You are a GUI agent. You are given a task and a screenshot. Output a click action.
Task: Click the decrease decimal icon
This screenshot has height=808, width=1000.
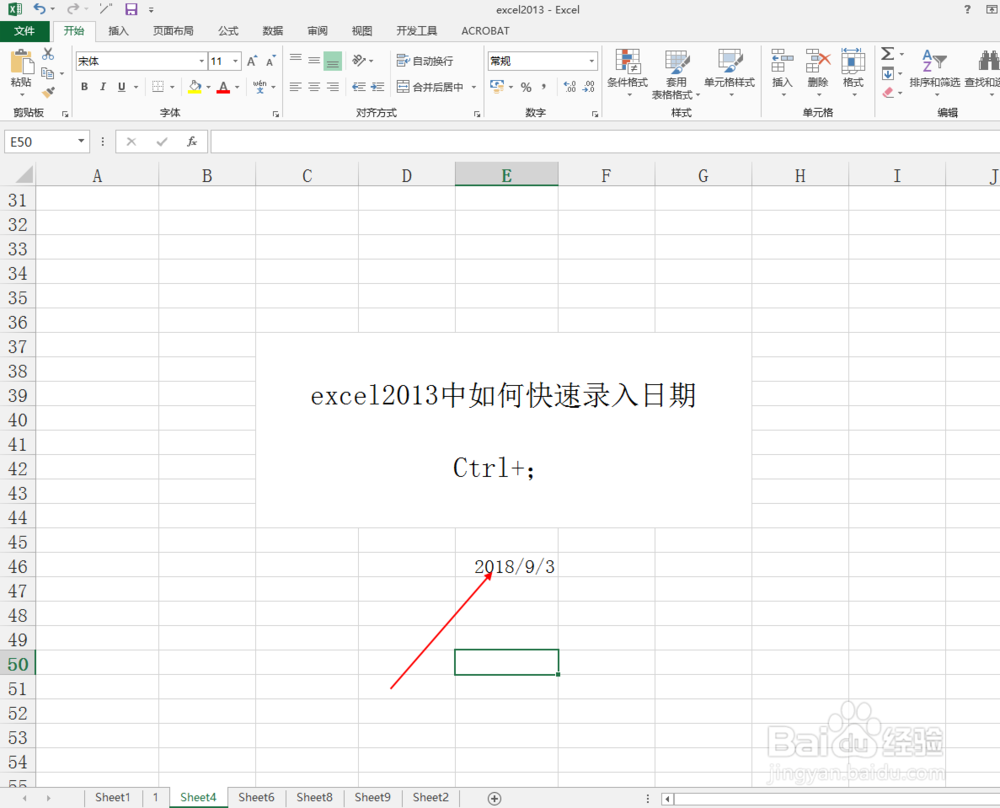(x=589, y=87)
